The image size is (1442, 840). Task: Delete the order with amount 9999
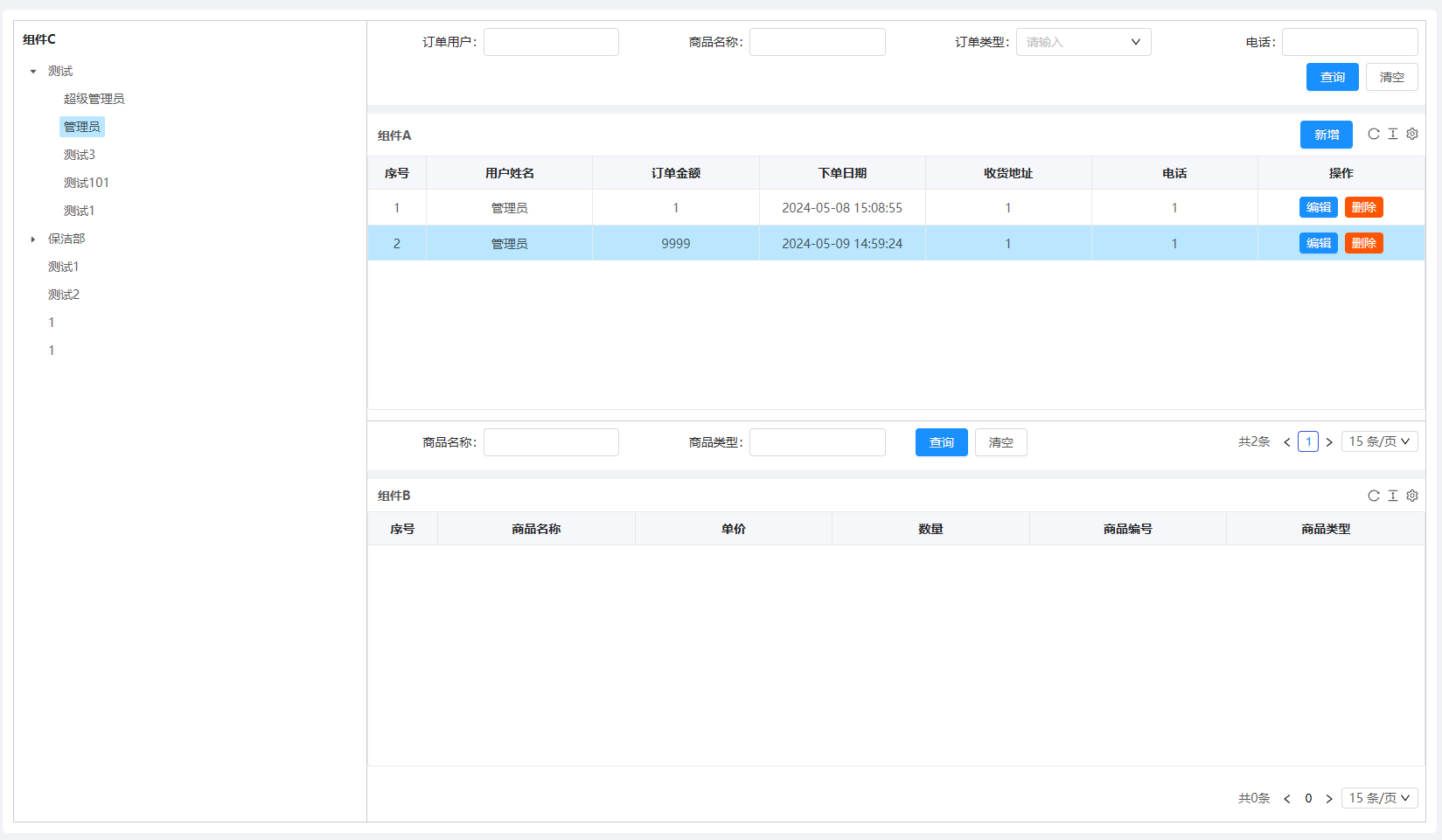[1363, 243]
